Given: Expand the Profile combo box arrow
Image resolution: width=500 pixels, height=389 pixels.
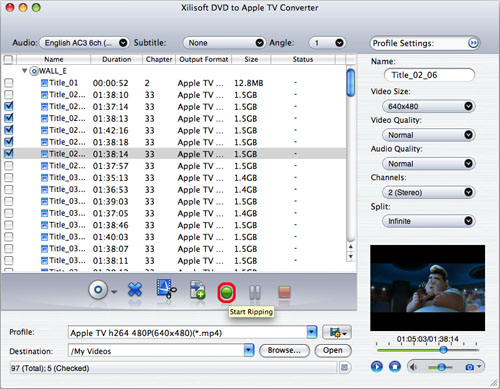Looking at the screenshot, I should pos(312,332).
